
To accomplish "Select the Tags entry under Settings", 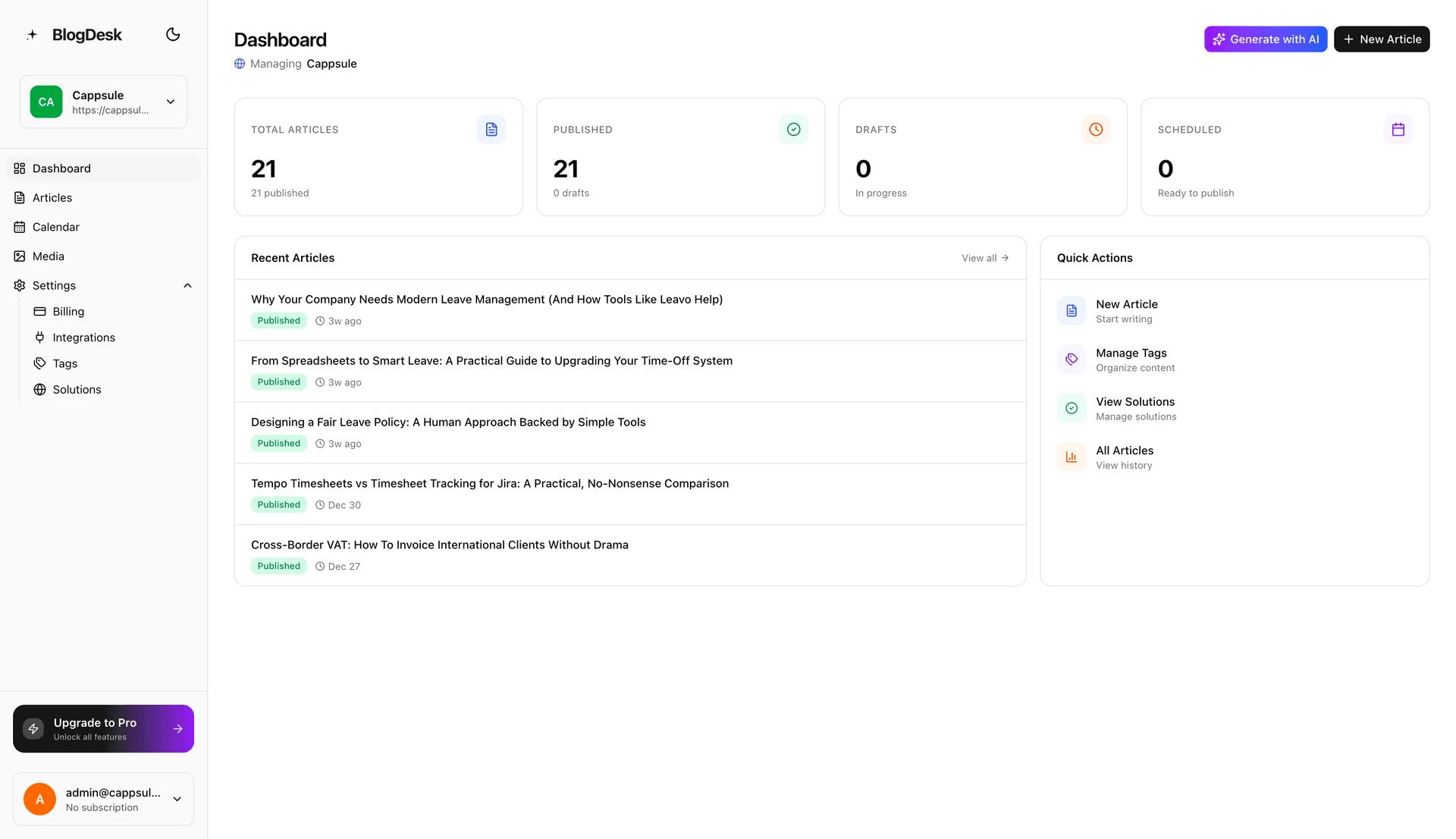I will pos(64,363).
